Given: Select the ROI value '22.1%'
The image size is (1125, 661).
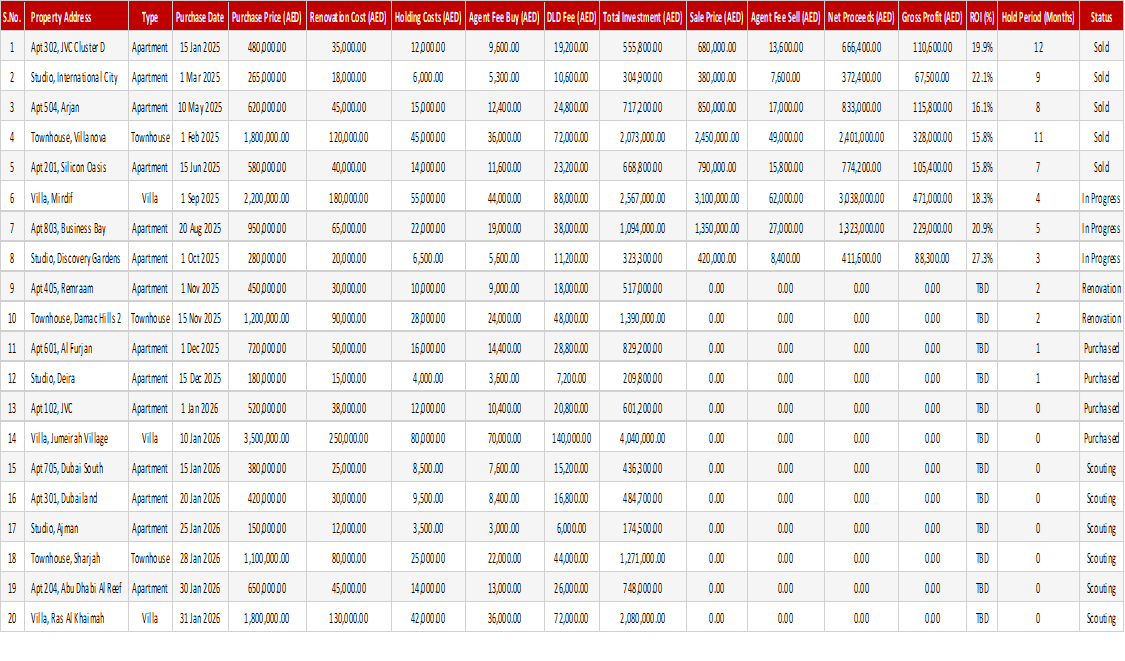Looking at the screenshot, I should pyautogui.click(x=982, y=78).
